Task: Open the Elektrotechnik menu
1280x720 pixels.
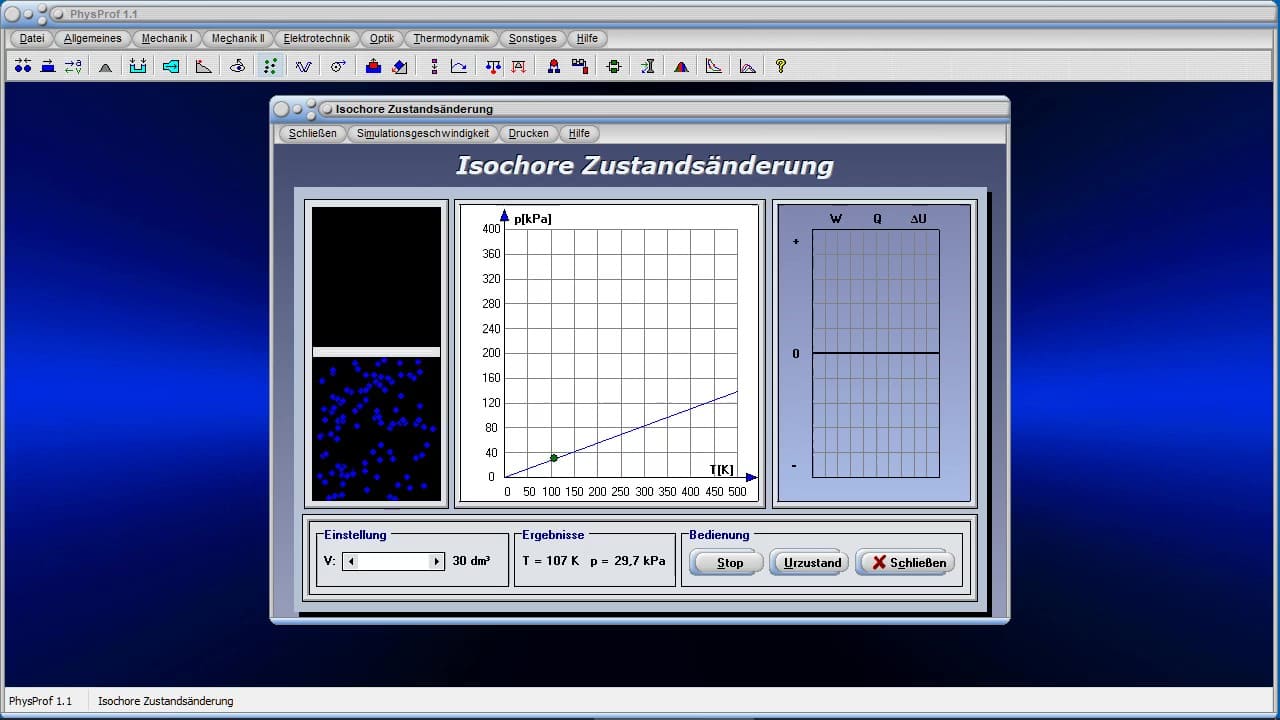Action: point(317,38)
